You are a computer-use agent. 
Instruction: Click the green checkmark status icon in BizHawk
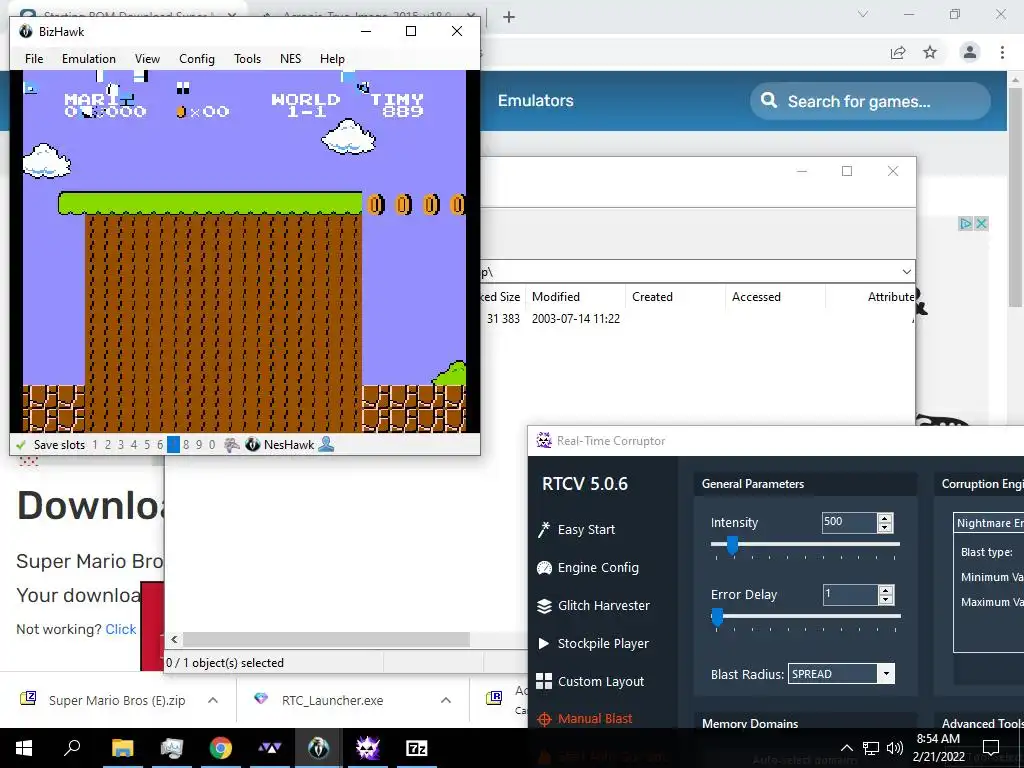(x=21, y=445)
